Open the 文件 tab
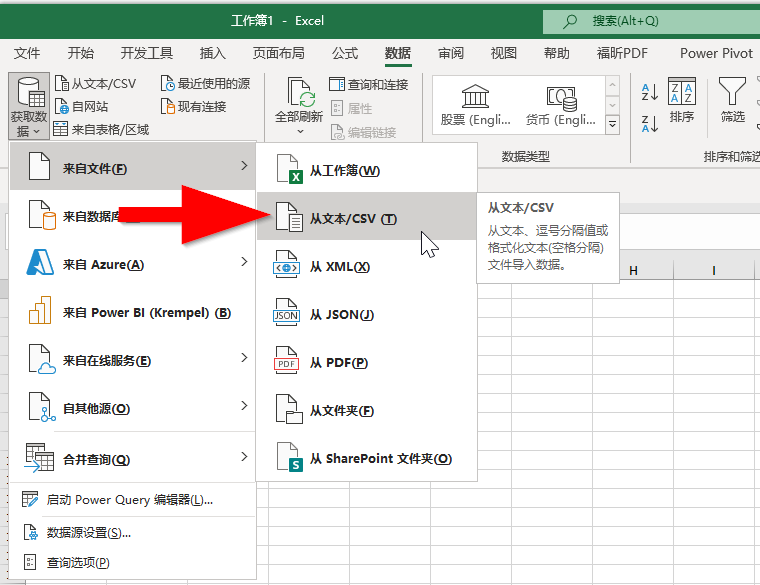Image resolution: width=760 pixels, height=585 pixels. [27, 53]
